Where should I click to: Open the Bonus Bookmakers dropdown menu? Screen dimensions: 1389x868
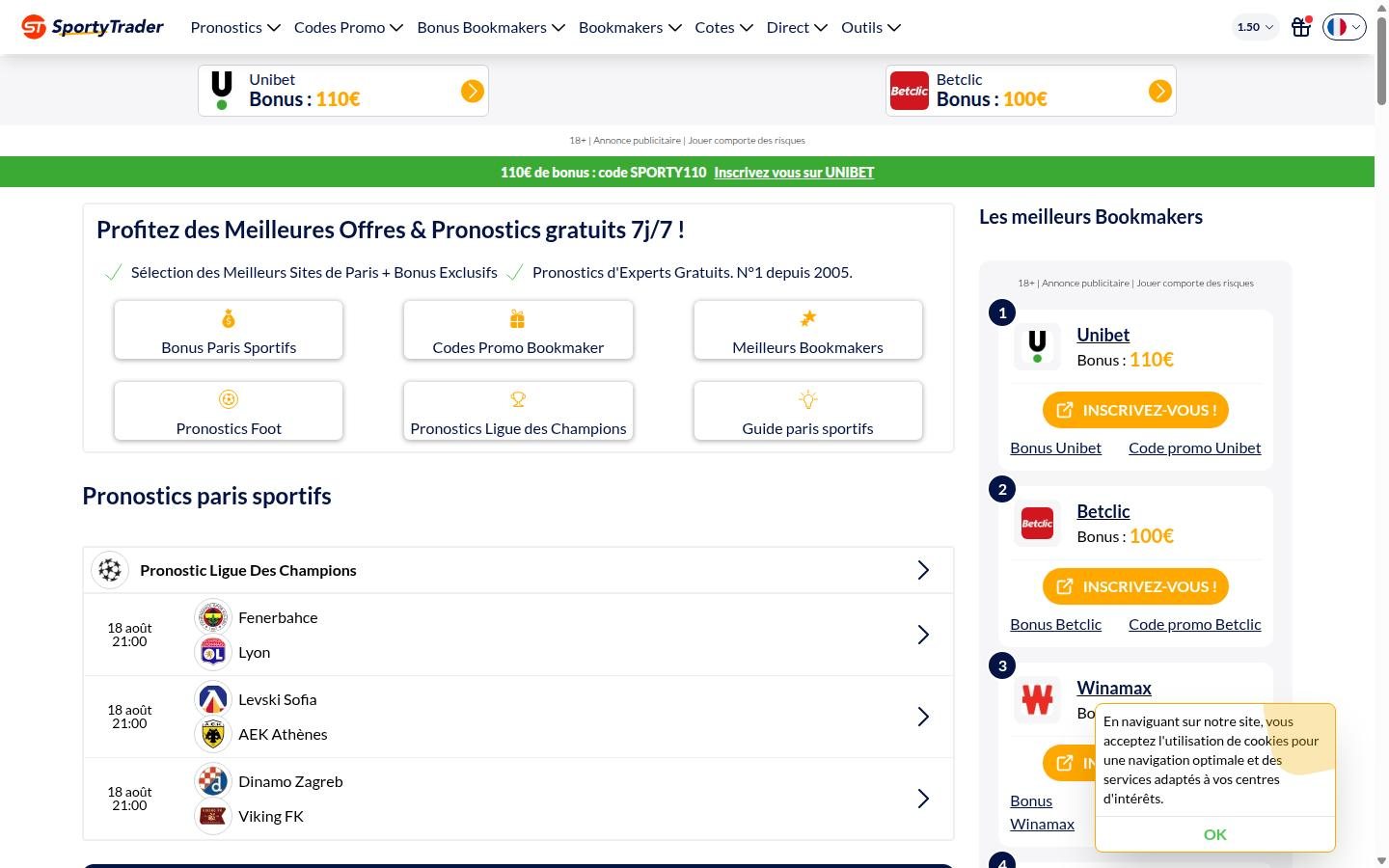click(491, 27)
